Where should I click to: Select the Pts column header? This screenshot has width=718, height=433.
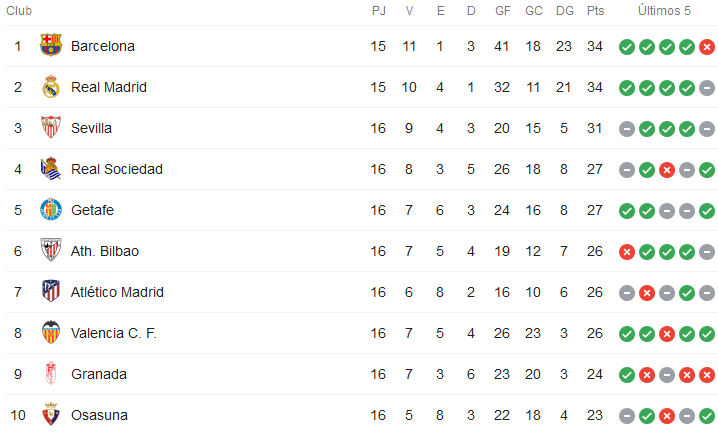(595, 11)
